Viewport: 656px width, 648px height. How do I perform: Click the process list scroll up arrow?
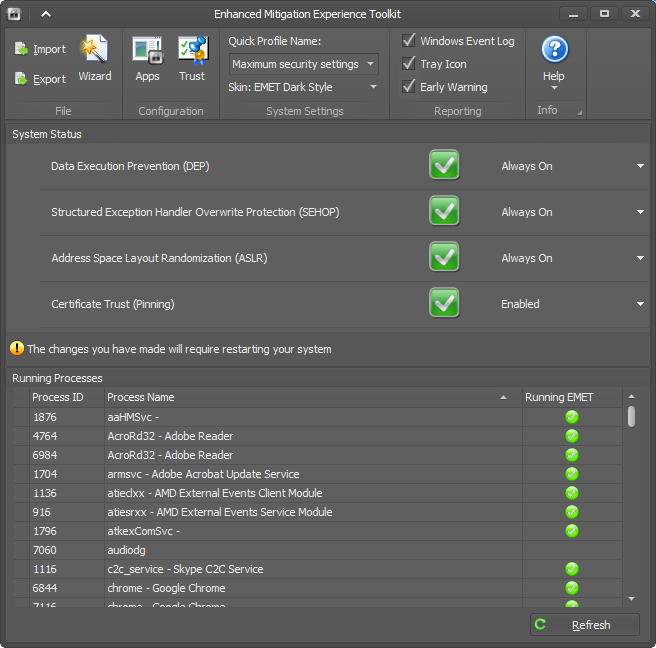(x=631, y=397)
